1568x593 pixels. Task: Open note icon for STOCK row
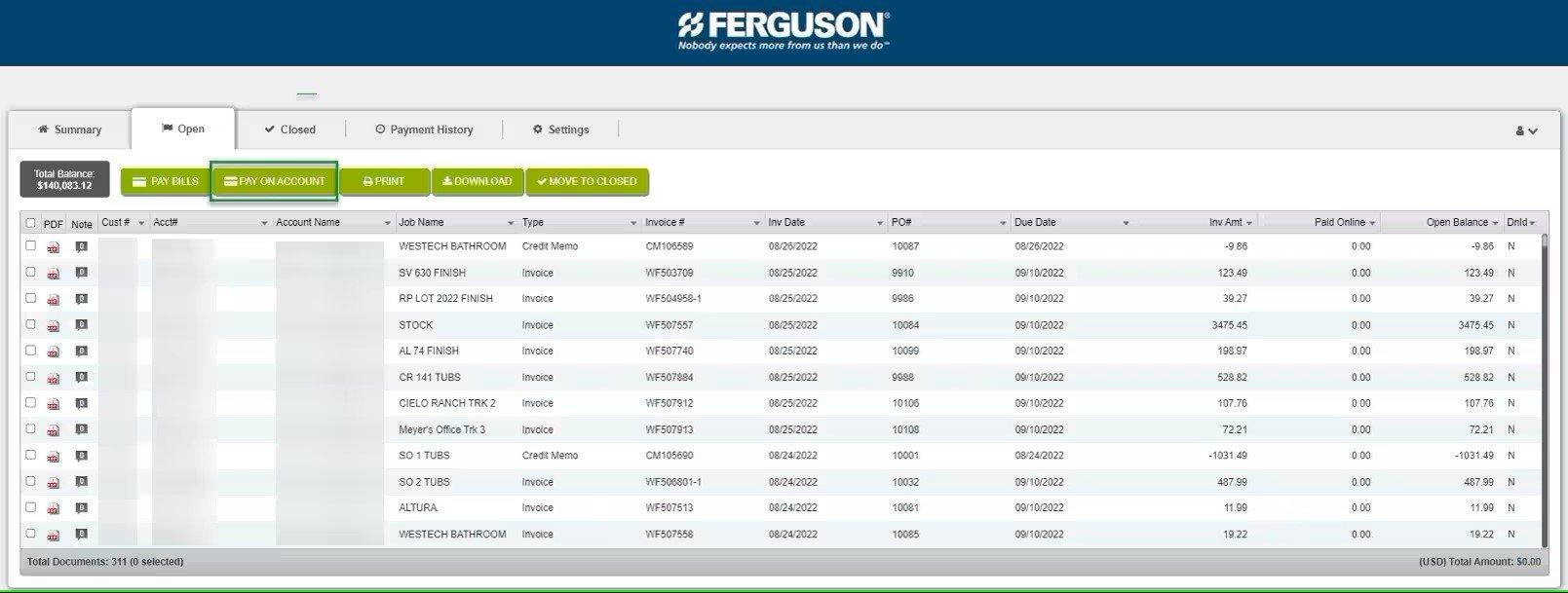pyautogui.click(x=81, y=325)
